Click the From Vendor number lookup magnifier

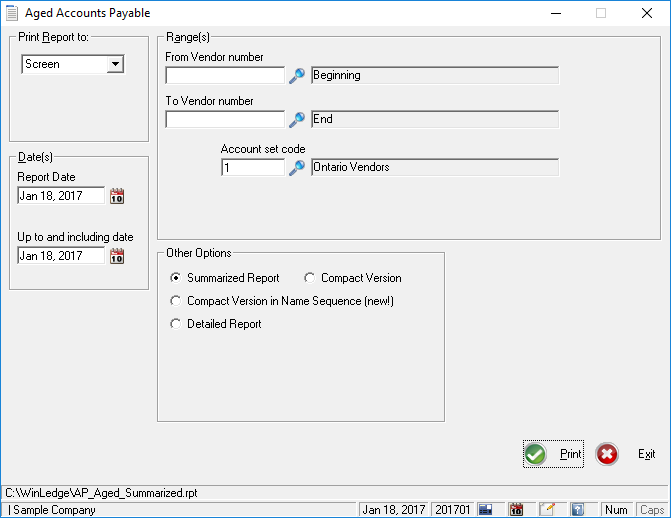pos(296,75)
